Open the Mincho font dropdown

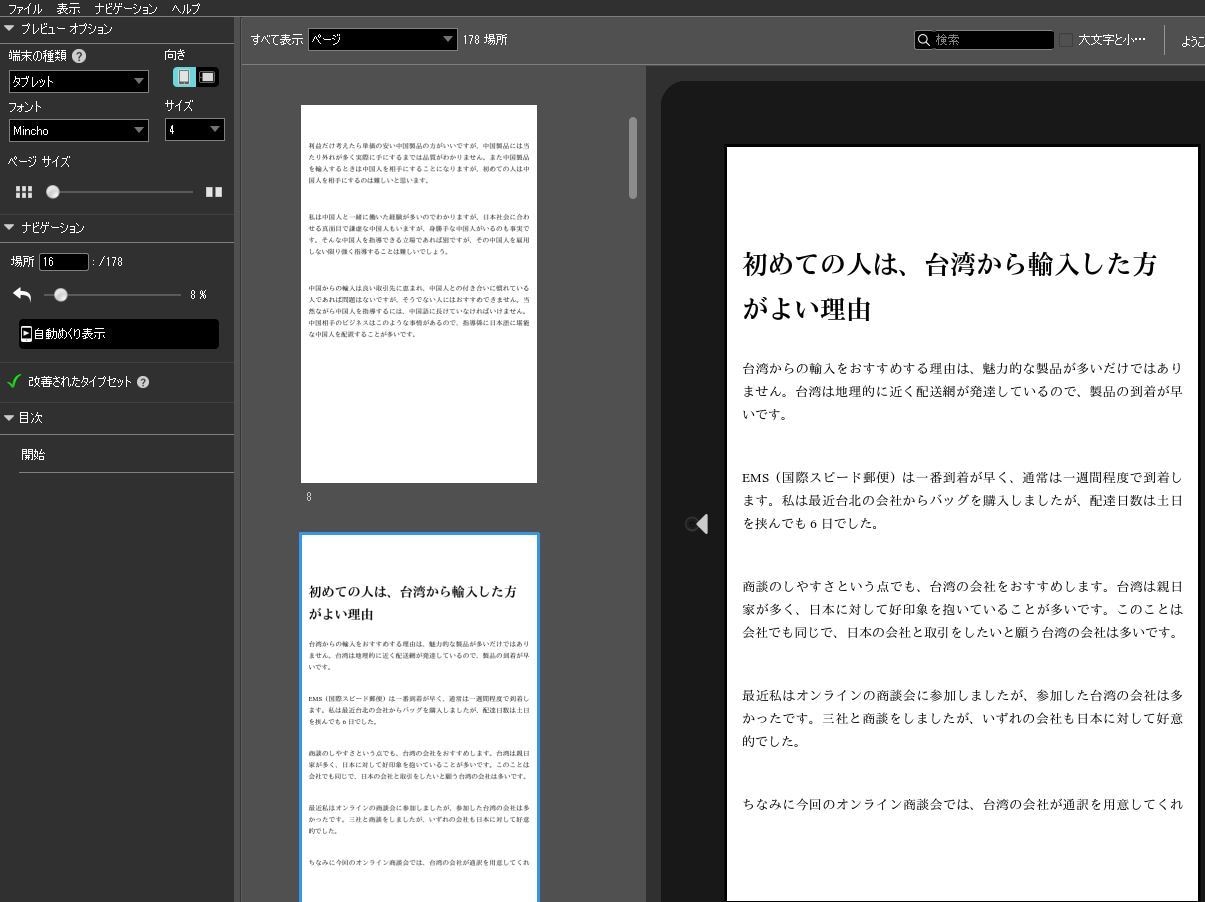[79, 130]
